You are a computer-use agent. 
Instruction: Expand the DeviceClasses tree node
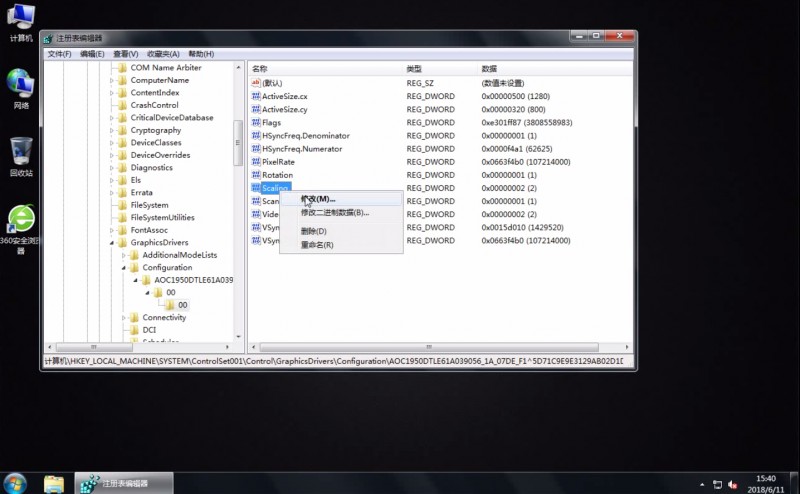tap(112, 143)
